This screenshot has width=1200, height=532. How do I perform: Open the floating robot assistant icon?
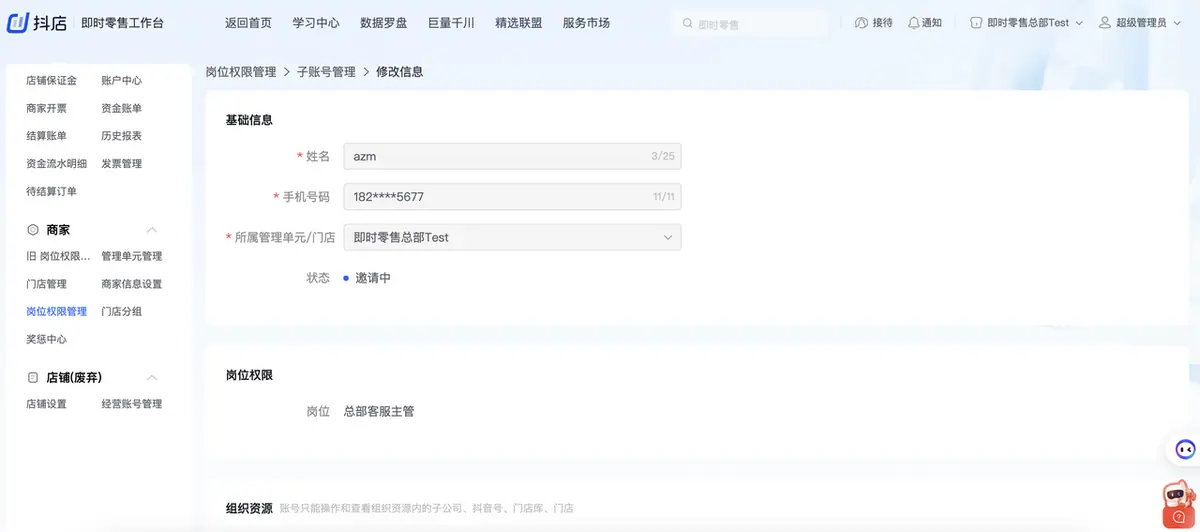[1183, 449]
